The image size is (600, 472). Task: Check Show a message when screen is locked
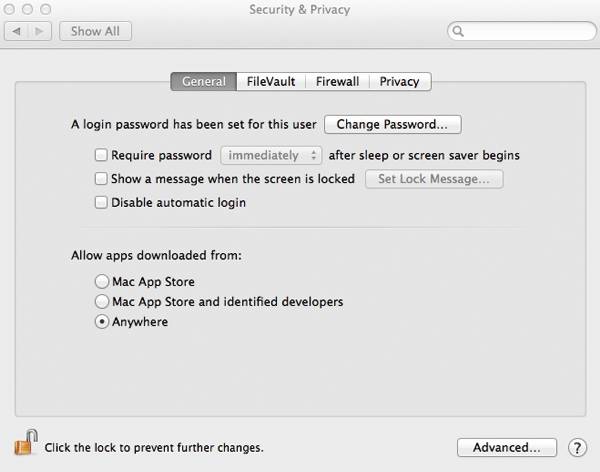pos(101,179)
